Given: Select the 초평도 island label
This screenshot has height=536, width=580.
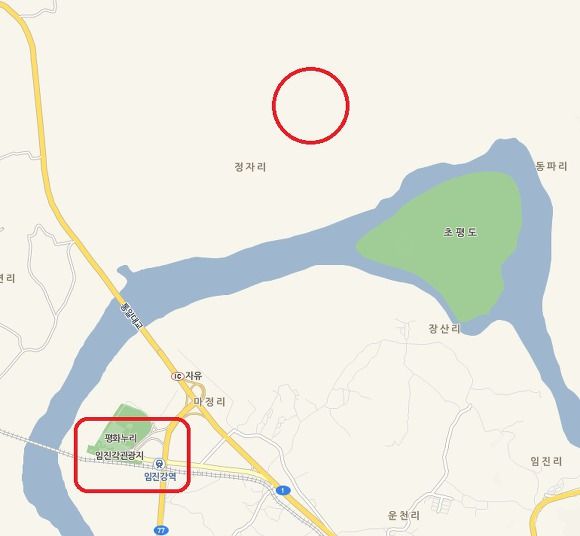Looking at the screenshot, I should point(460,232).
